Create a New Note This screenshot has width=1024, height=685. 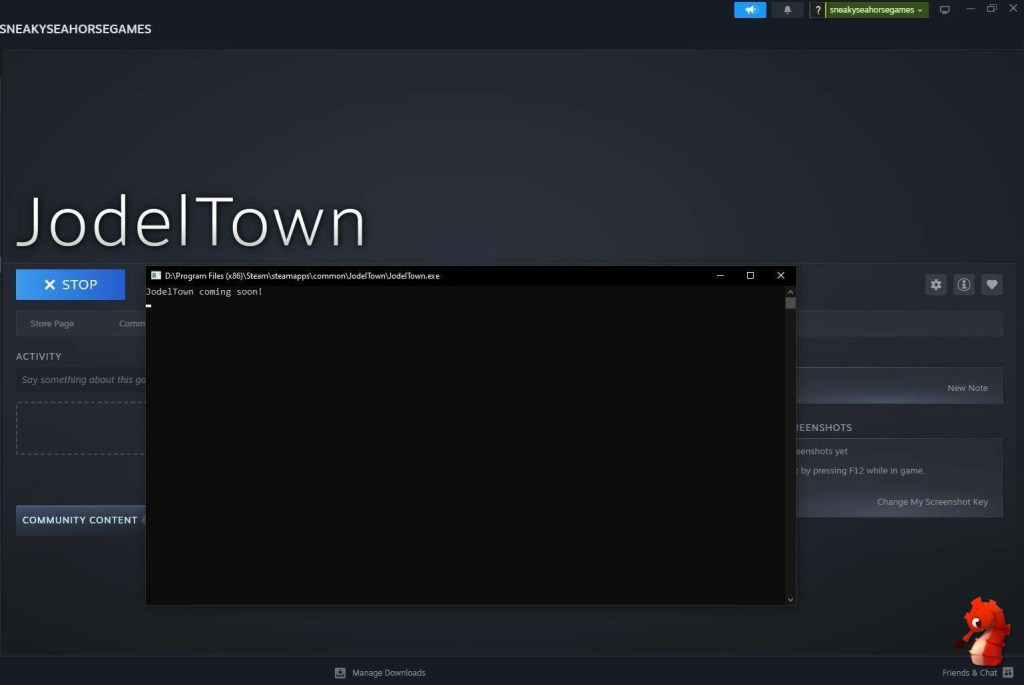click(967, 388)
